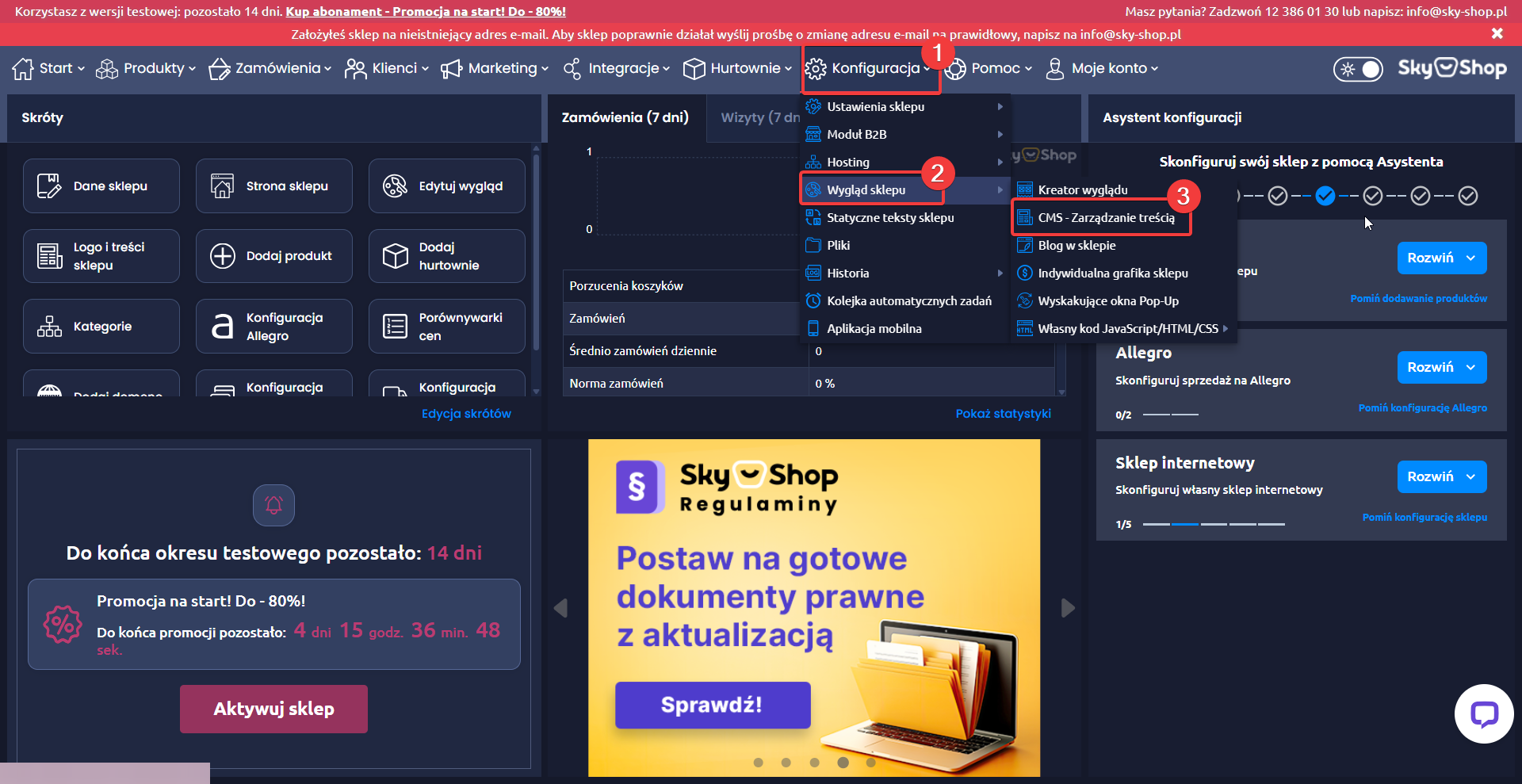The height and width of the screenshot is (784, 1522).
Task: Open the Marketing dropdown menu
Action: (x=495, y=68)
